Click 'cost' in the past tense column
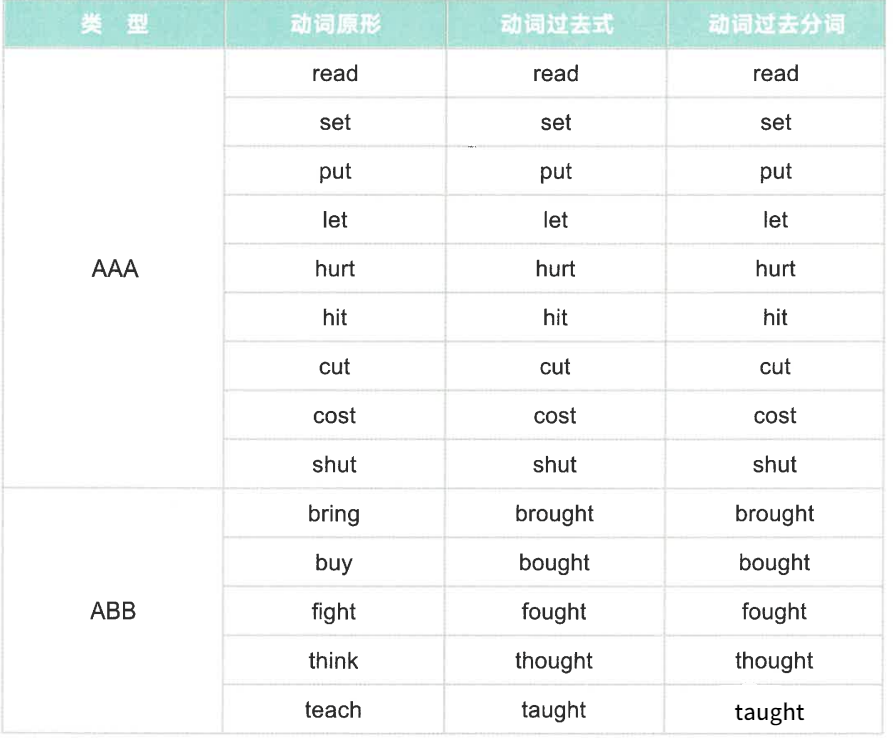This screenshot has width=895, height=738. click(555, 416)
